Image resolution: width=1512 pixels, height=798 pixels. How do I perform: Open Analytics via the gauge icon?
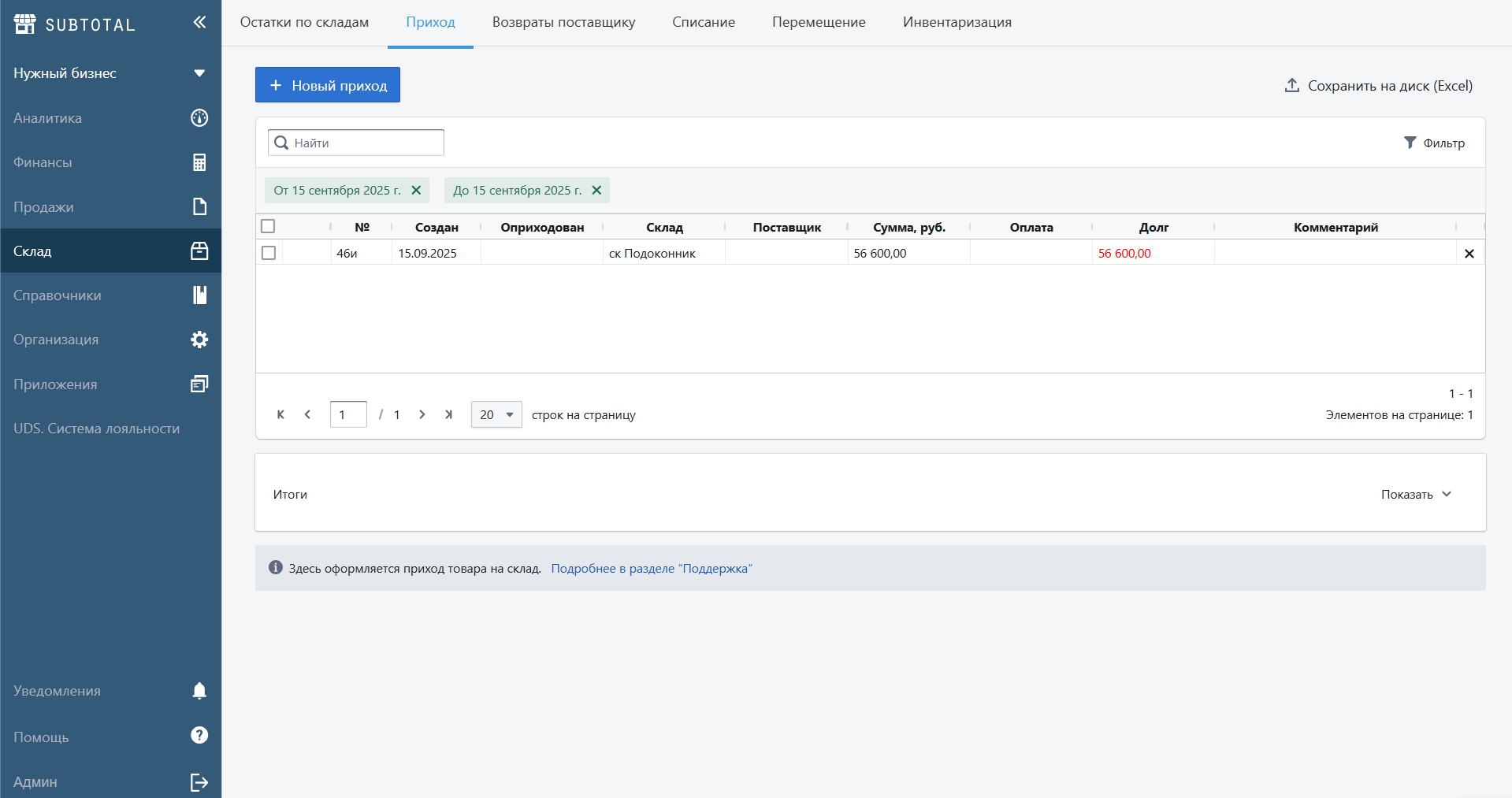click(199, 118)
